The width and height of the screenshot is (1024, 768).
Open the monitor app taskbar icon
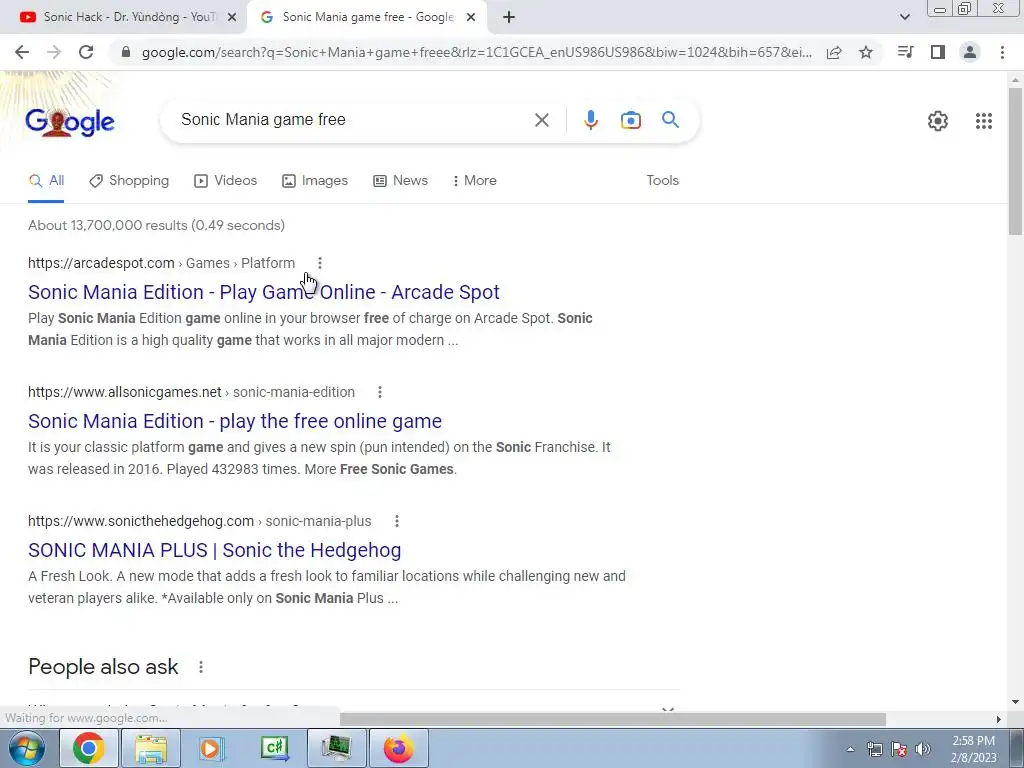(336, 748)
